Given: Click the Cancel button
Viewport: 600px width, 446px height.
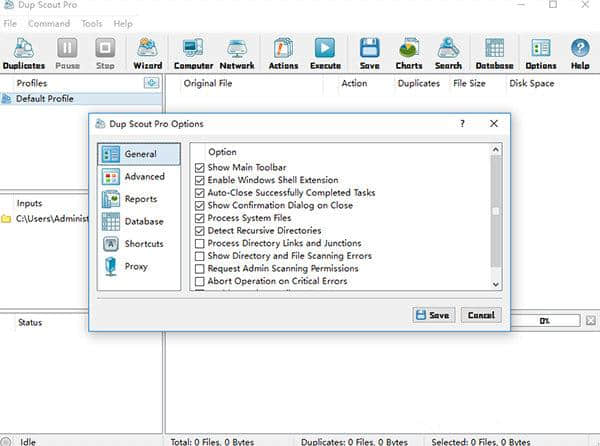Looking at the screenshot, I should pos(480,315).
